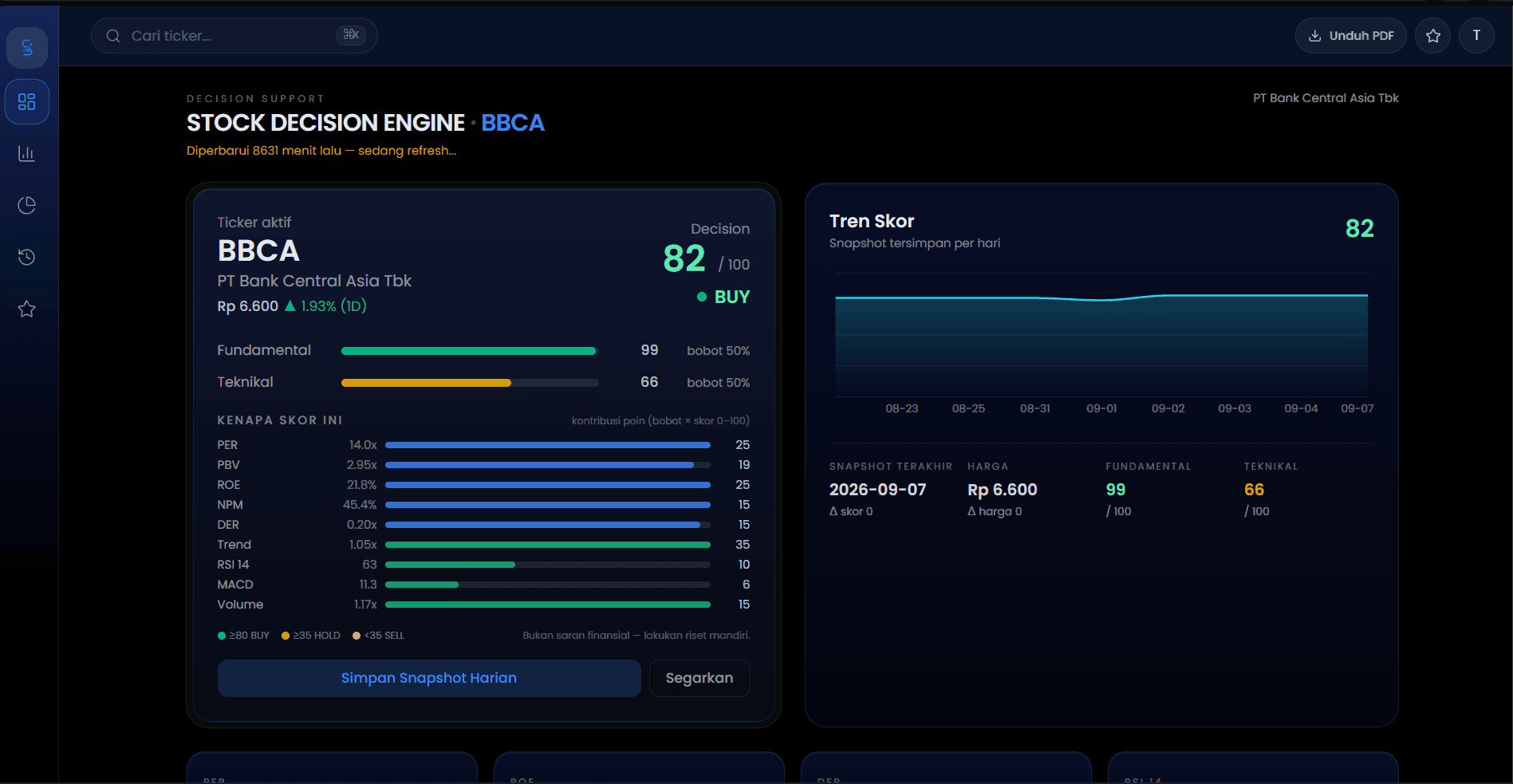Viewport: 1513px width, 784px height.
Task: Click the <35 SELL legend item
Action: click(x=379, y=636)
